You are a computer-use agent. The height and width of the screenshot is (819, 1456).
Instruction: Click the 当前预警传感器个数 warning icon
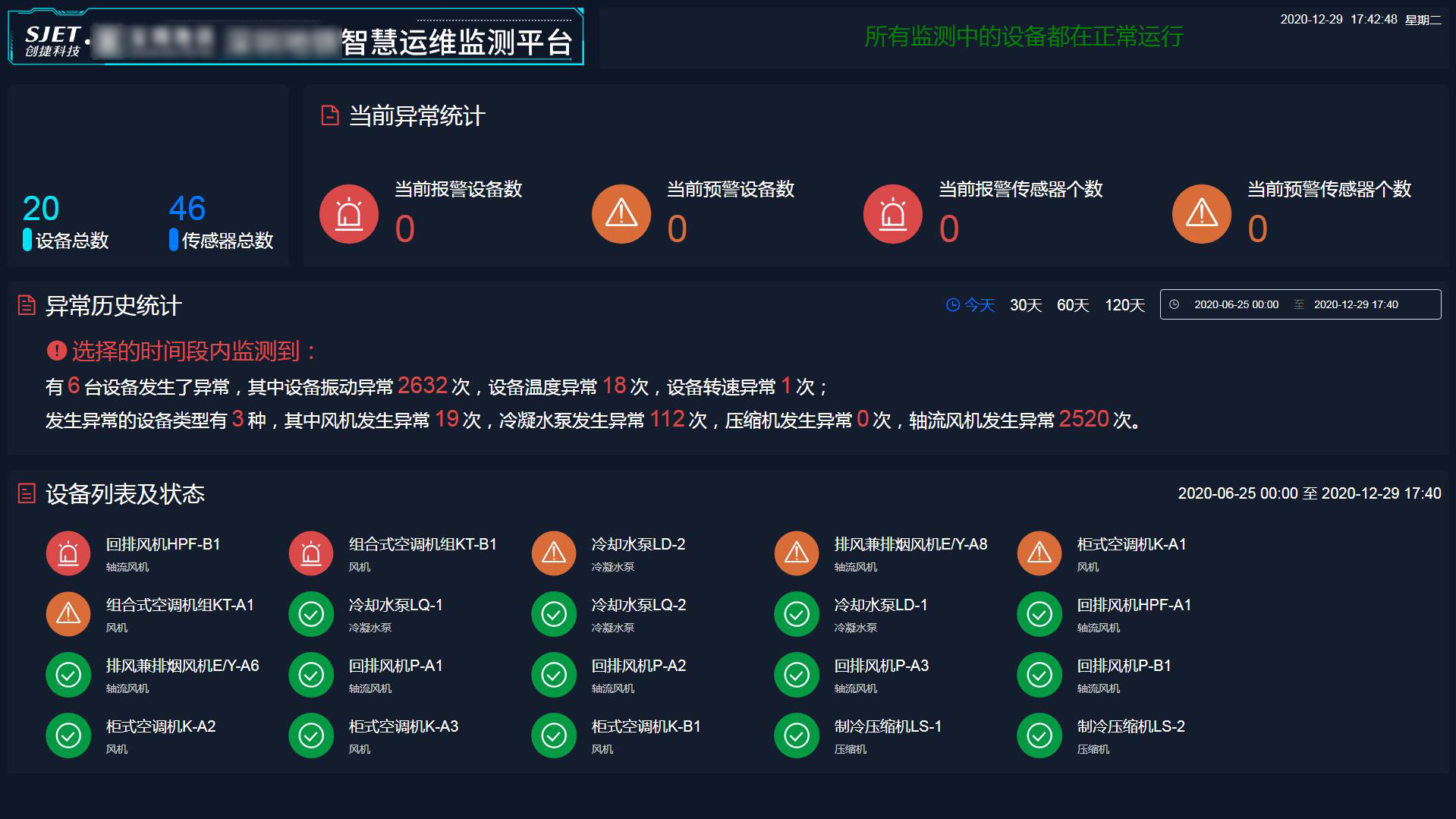1201,214
